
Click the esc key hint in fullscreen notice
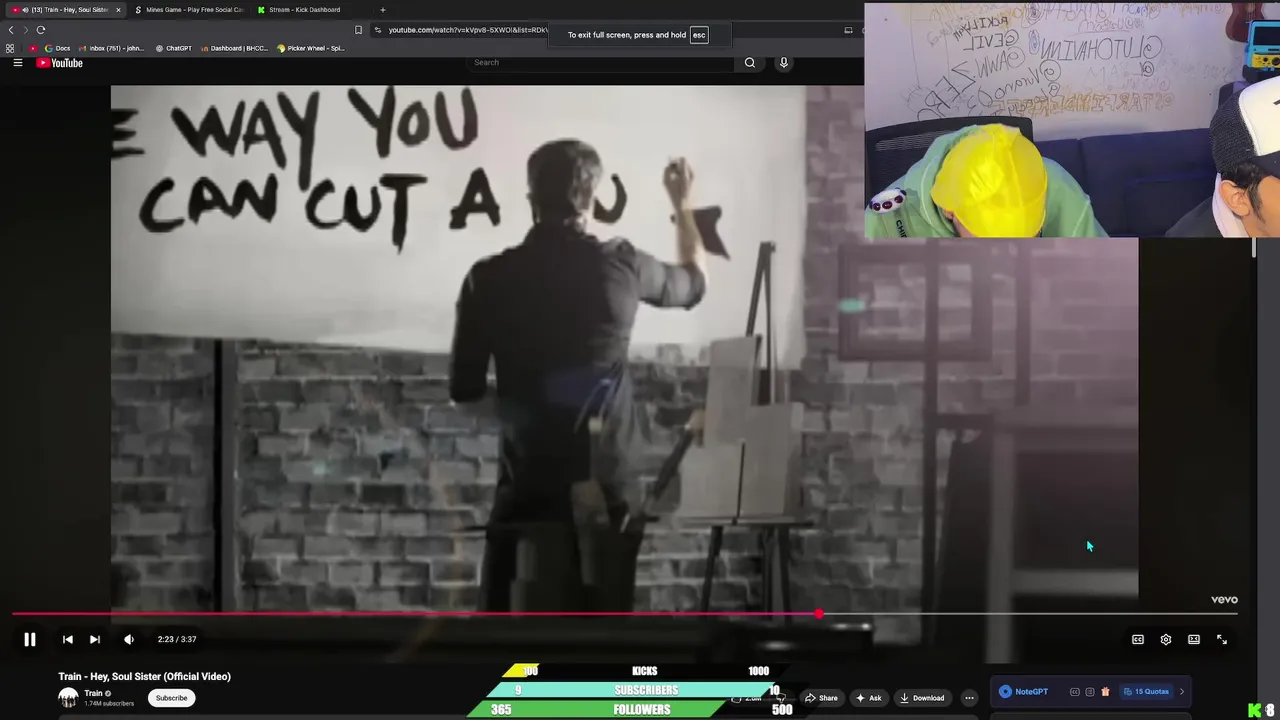click(699, 35)
